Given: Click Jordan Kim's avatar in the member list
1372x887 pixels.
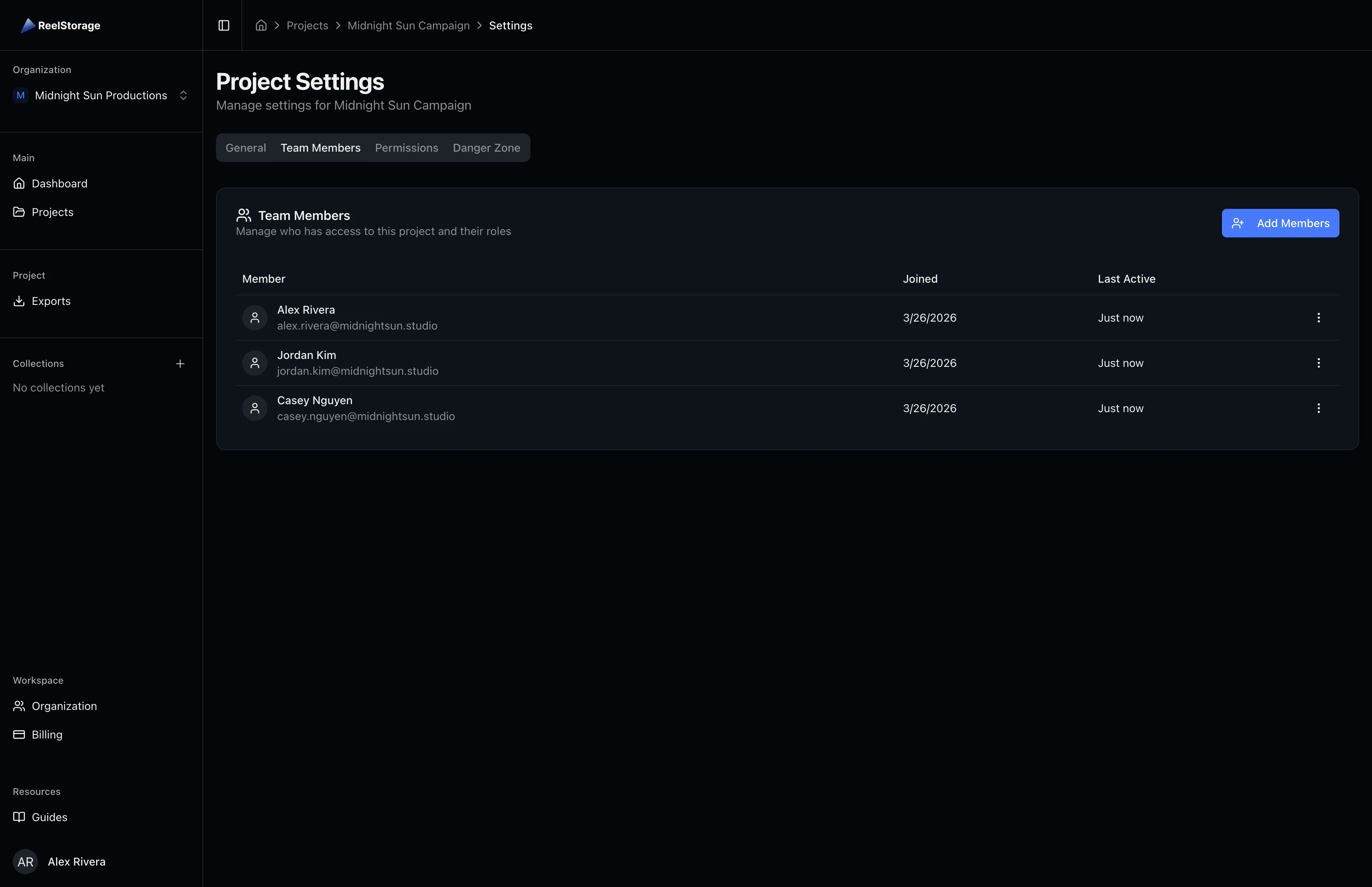Looking at the screenshot, I should coord(255,362).
